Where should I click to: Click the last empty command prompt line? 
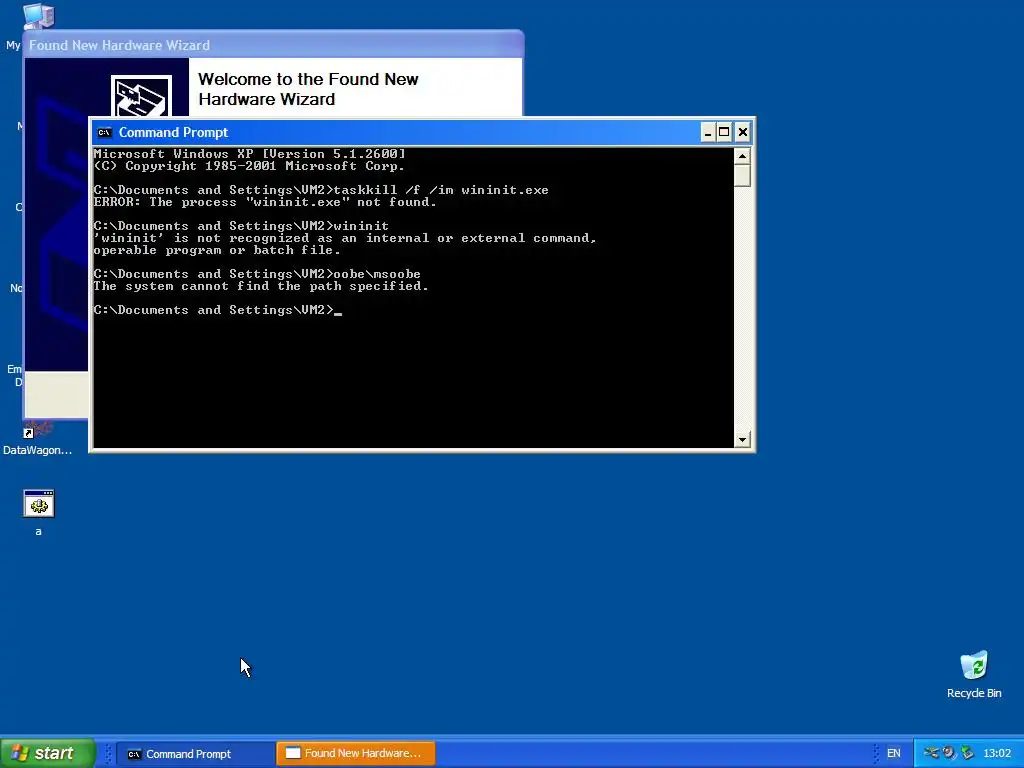click(x=217, y=310)
